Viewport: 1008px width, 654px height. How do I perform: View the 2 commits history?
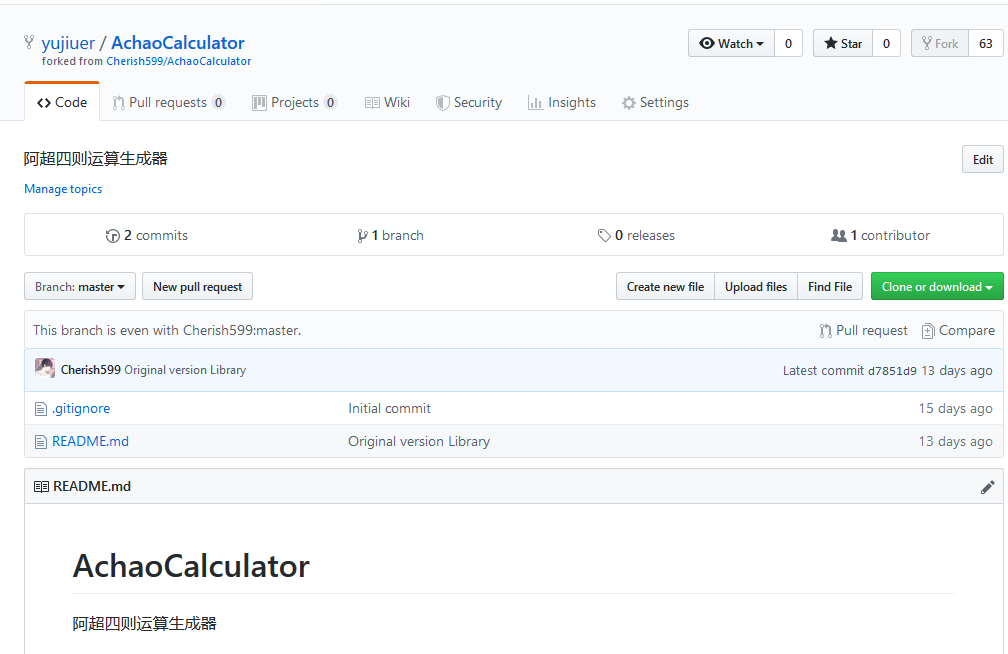147,235
